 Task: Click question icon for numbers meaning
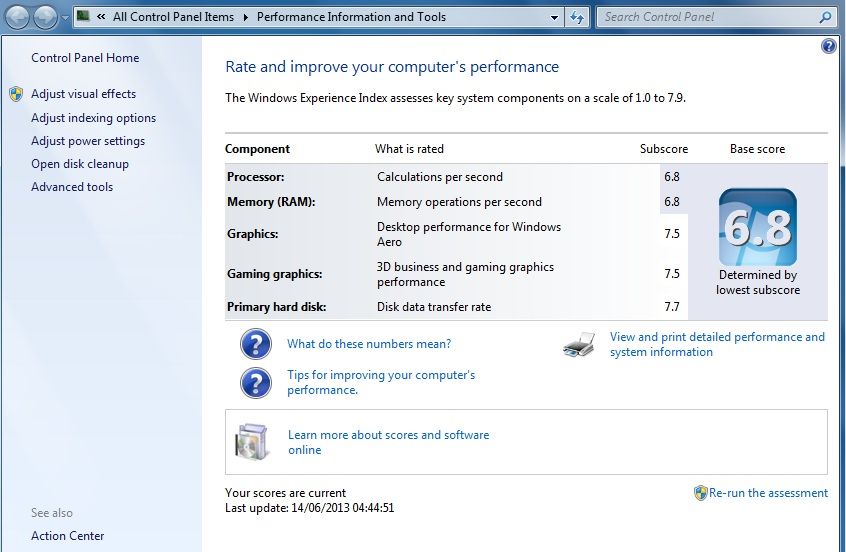click(x=256, y=344)
